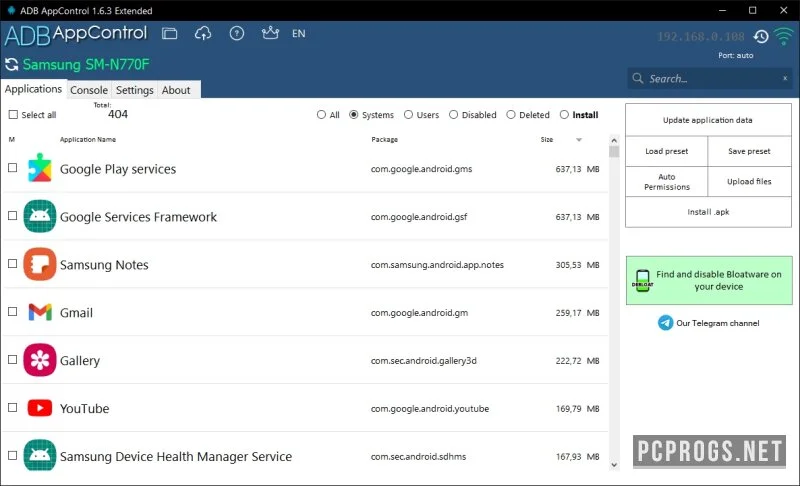Image resolution: width=800 pixels, height=486 pixels.
Task: Click the Telegram logo icon
Action: click(x=665, y=323)
